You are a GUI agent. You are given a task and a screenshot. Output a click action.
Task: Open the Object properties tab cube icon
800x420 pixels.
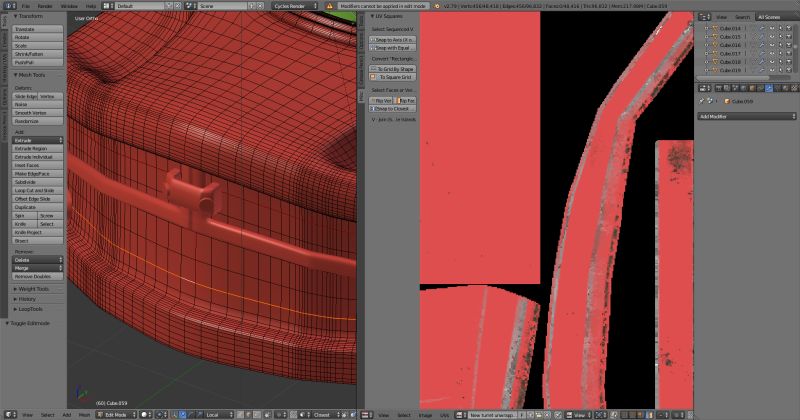click(752, 88)
